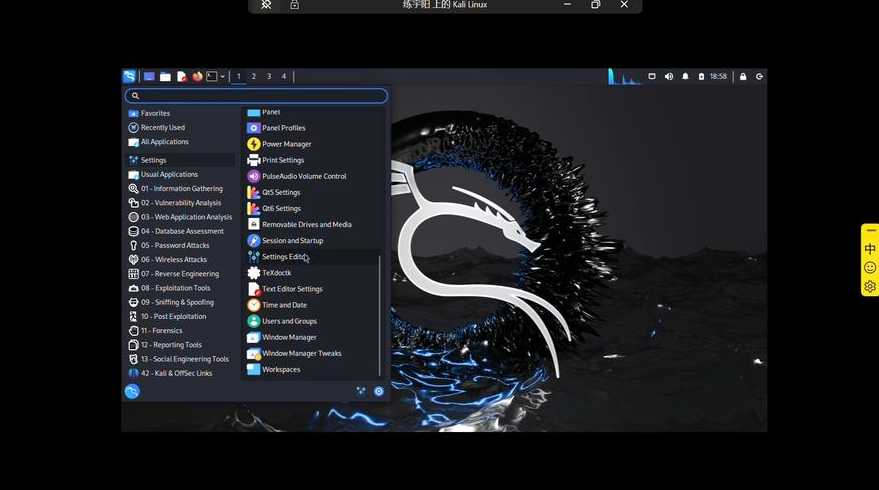Lock the screen with the padlock icon
The width and height of the screenshot is (879, 490).
(743, 77)
